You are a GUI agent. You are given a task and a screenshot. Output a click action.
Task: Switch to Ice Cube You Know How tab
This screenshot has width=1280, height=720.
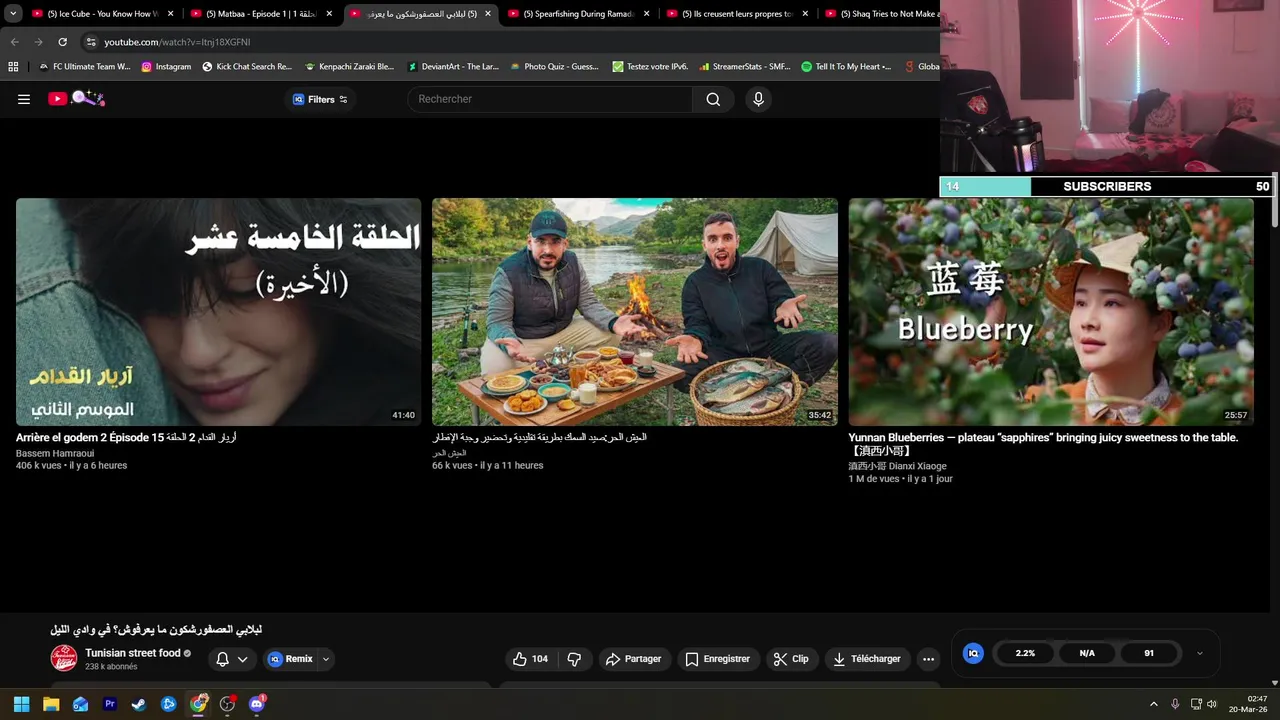point(101,14)
